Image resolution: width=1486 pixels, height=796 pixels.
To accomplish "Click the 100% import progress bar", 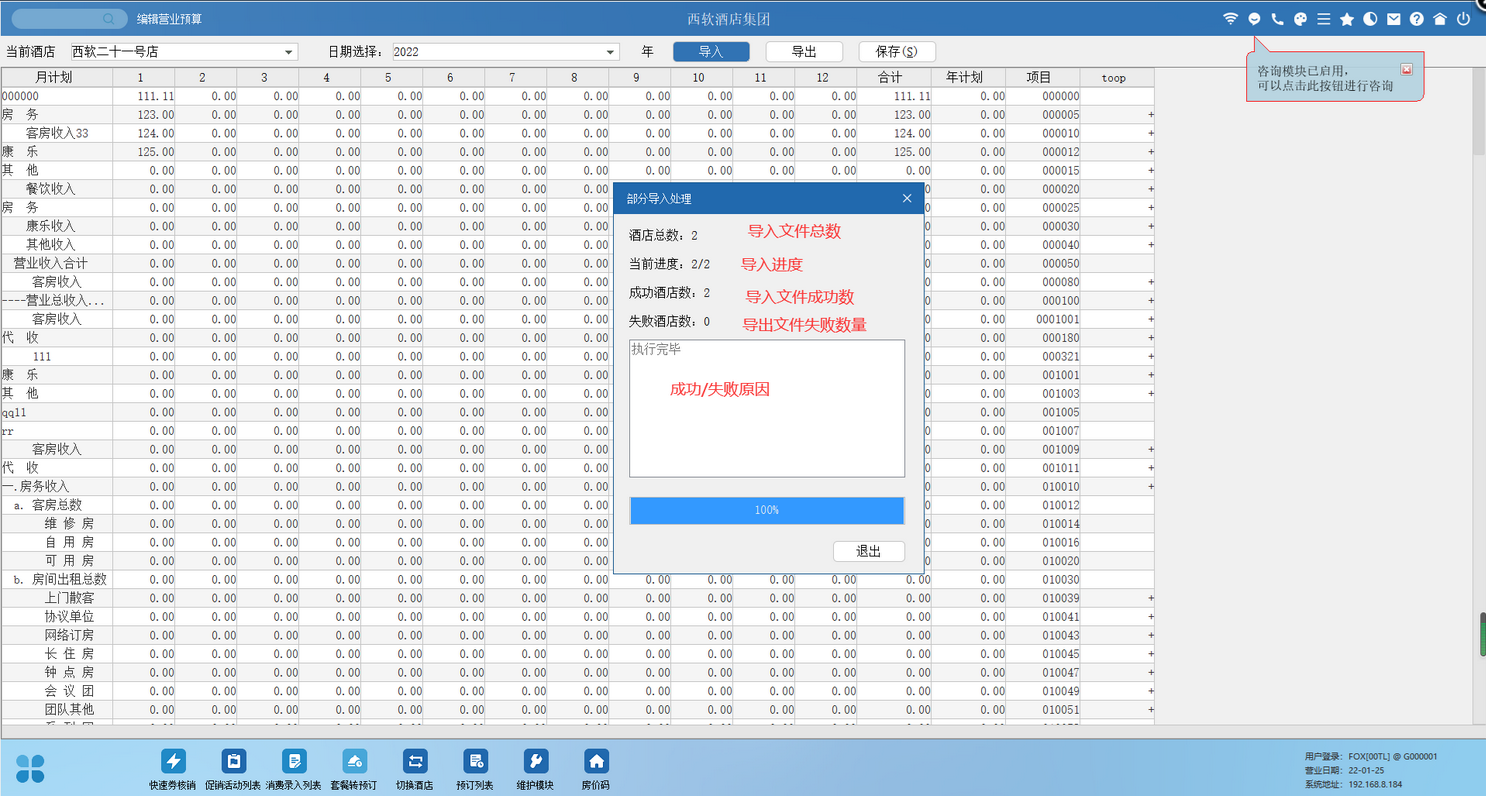I will click(767, 510).
